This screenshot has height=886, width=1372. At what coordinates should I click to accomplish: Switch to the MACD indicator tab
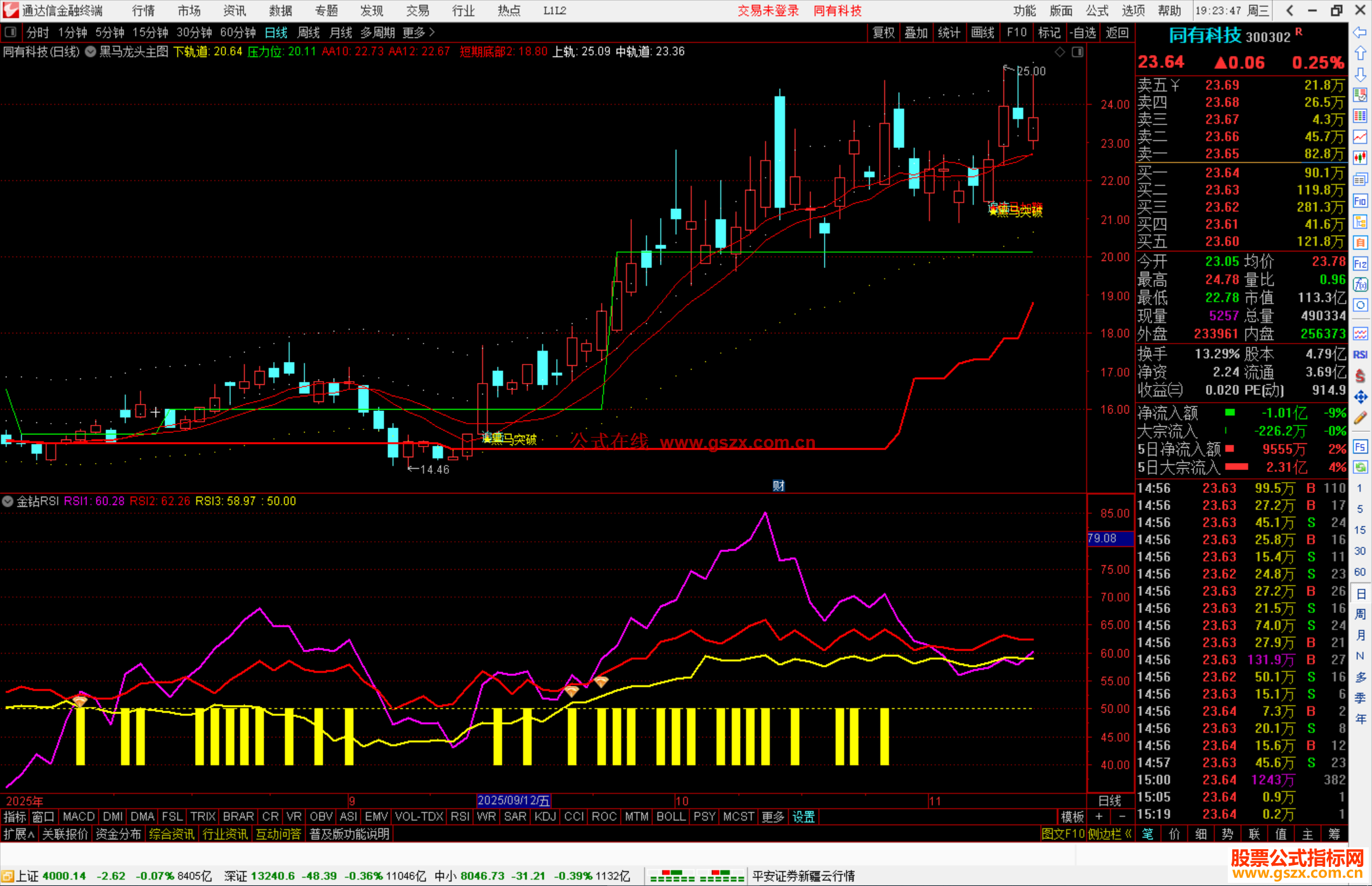[79, 817]
